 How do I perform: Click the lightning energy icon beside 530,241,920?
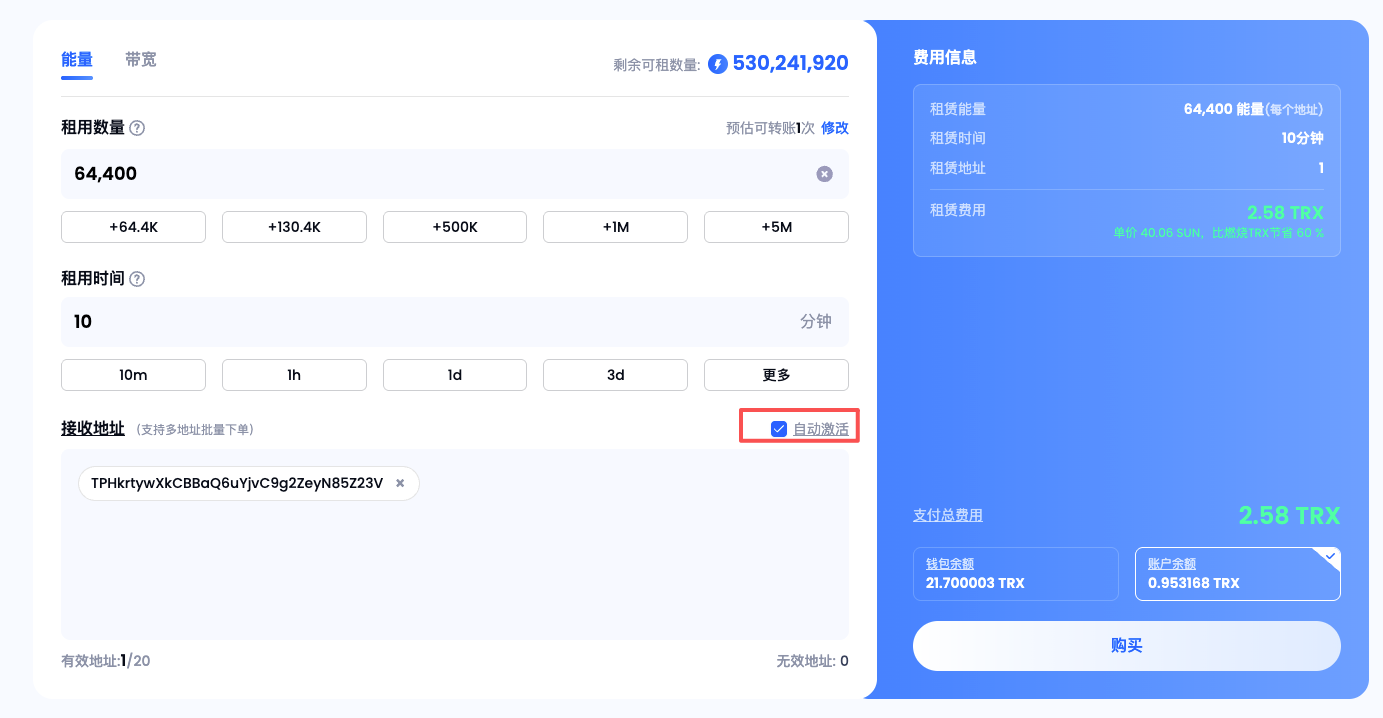[718, 64]
